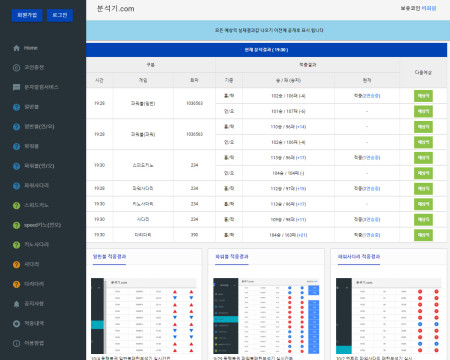Click green 예상픽 button in 사다리 table row

click(423, 219)
